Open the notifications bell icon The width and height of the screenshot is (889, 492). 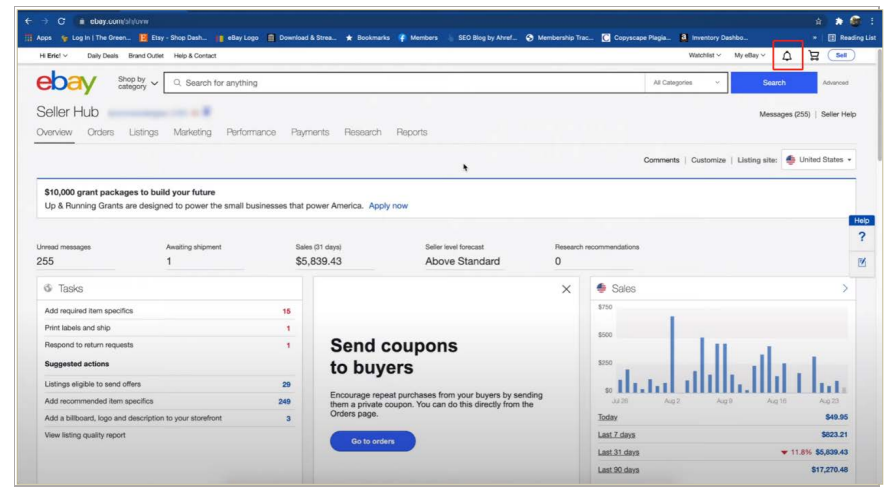coord(787,56)
